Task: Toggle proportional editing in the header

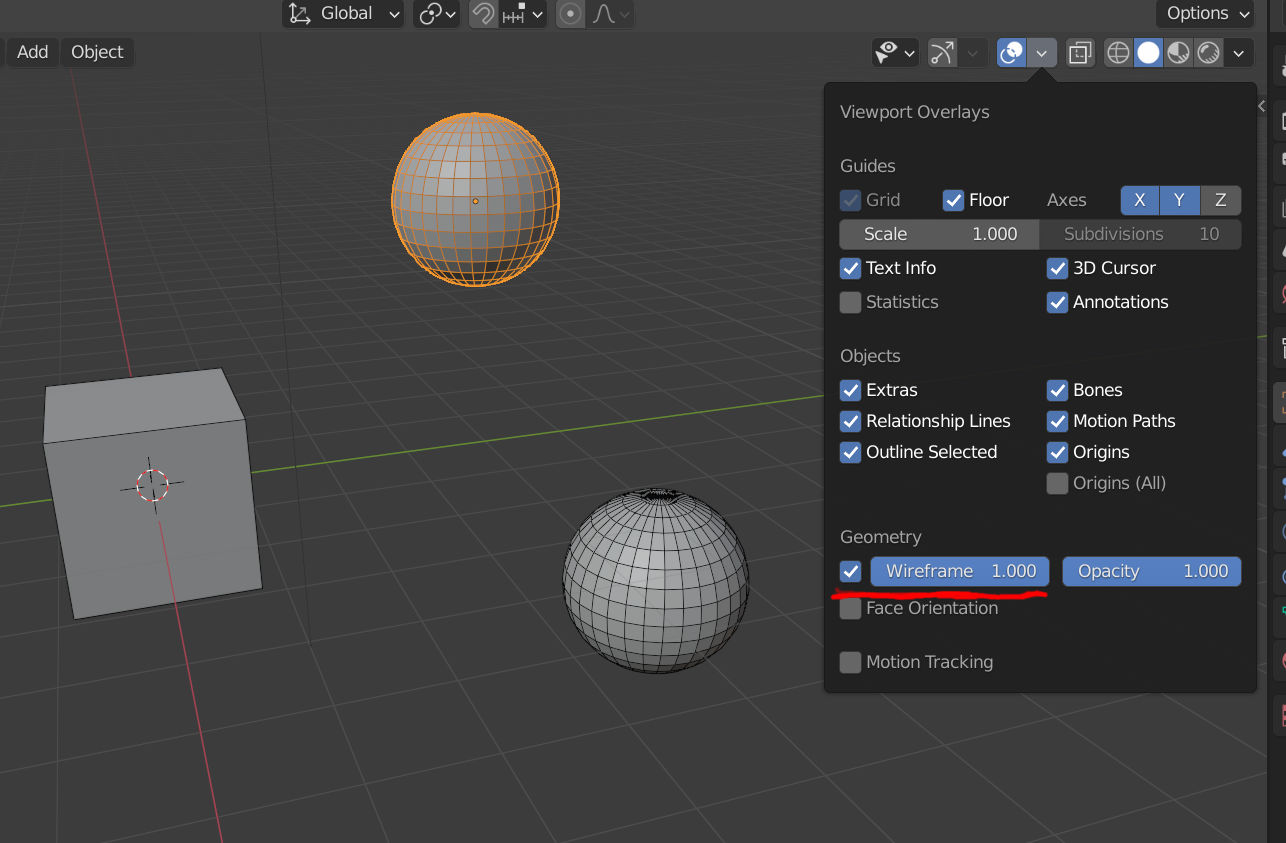Action: point(569,14)
